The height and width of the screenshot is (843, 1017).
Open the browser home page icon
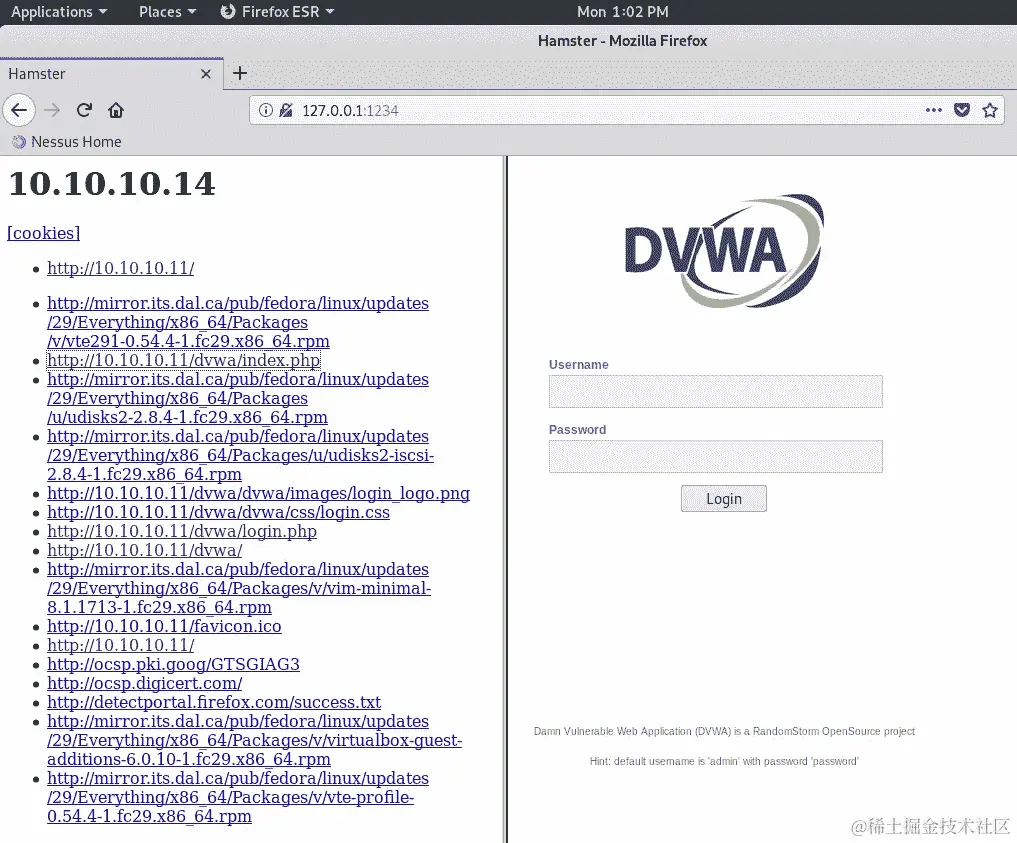116,110
